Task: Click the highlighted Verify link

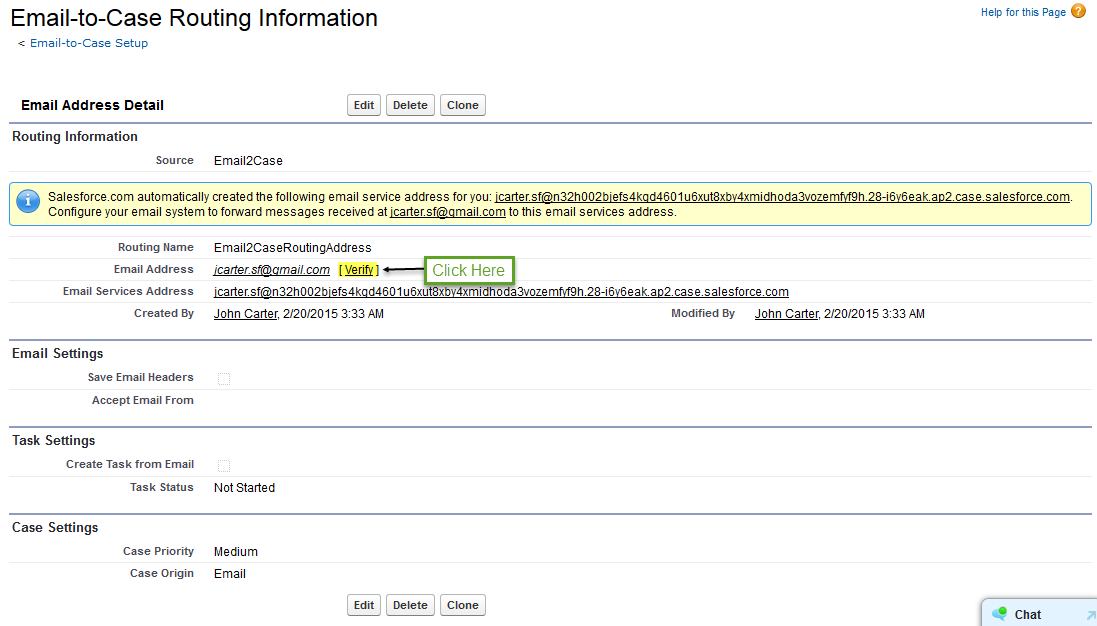Action: pyautogui.click(x=359, y=270)
